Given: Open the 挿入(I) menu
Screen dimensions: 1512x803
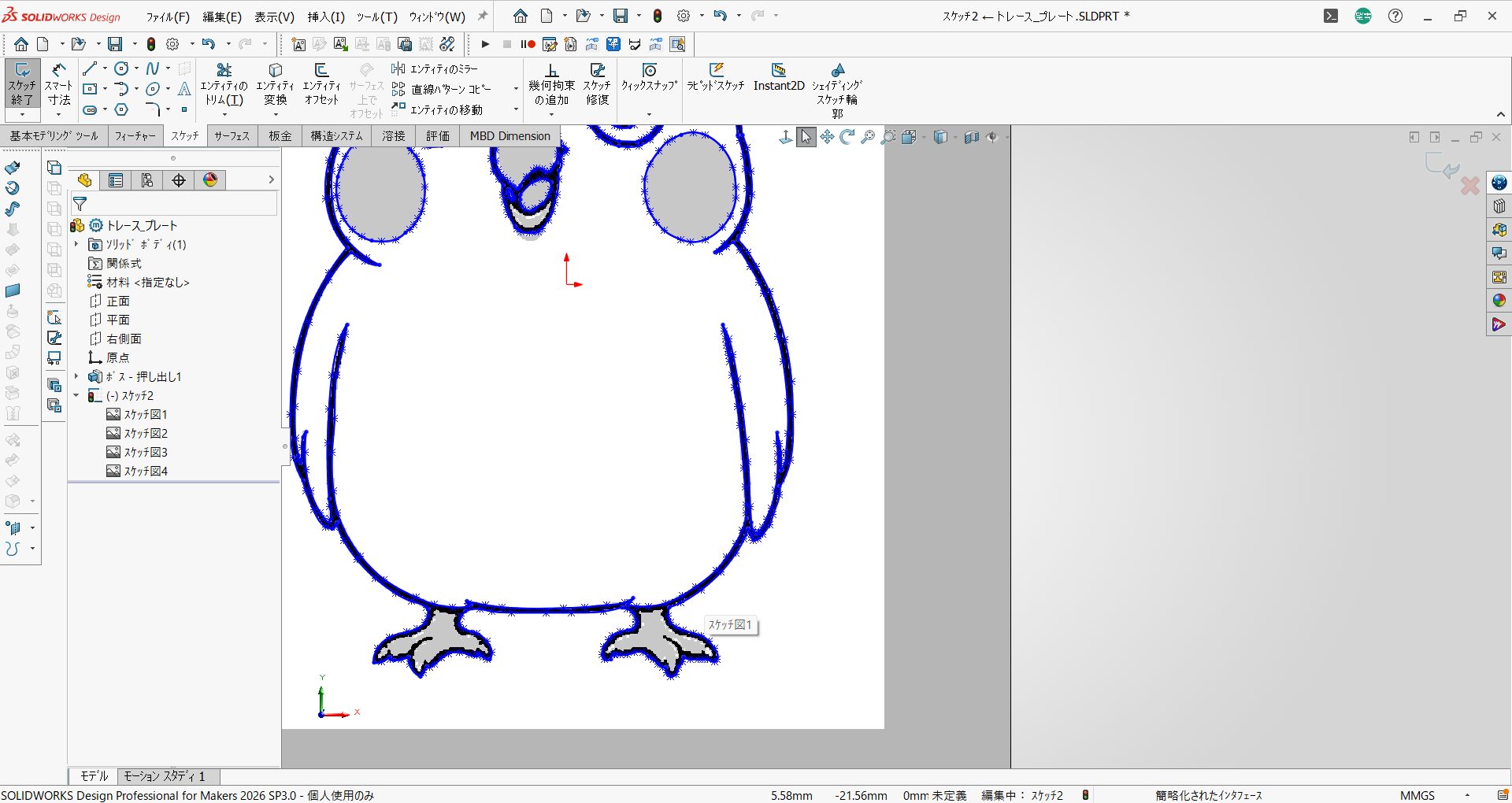Looking at the screenshot, I should point(326,17).
